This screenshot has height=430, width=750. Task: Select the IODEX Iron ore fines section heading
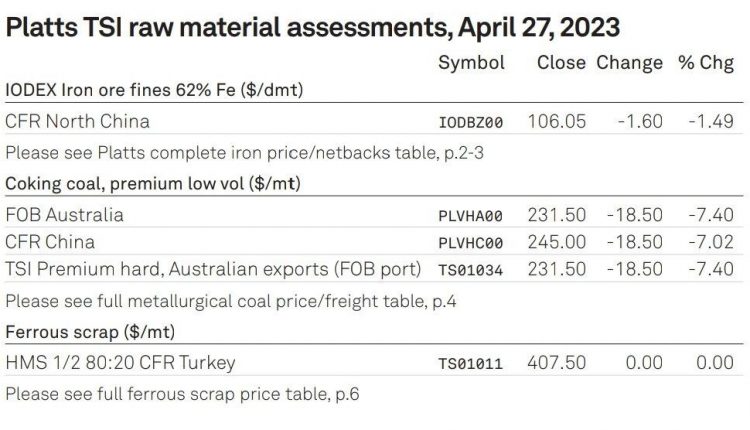coord(154,90)
